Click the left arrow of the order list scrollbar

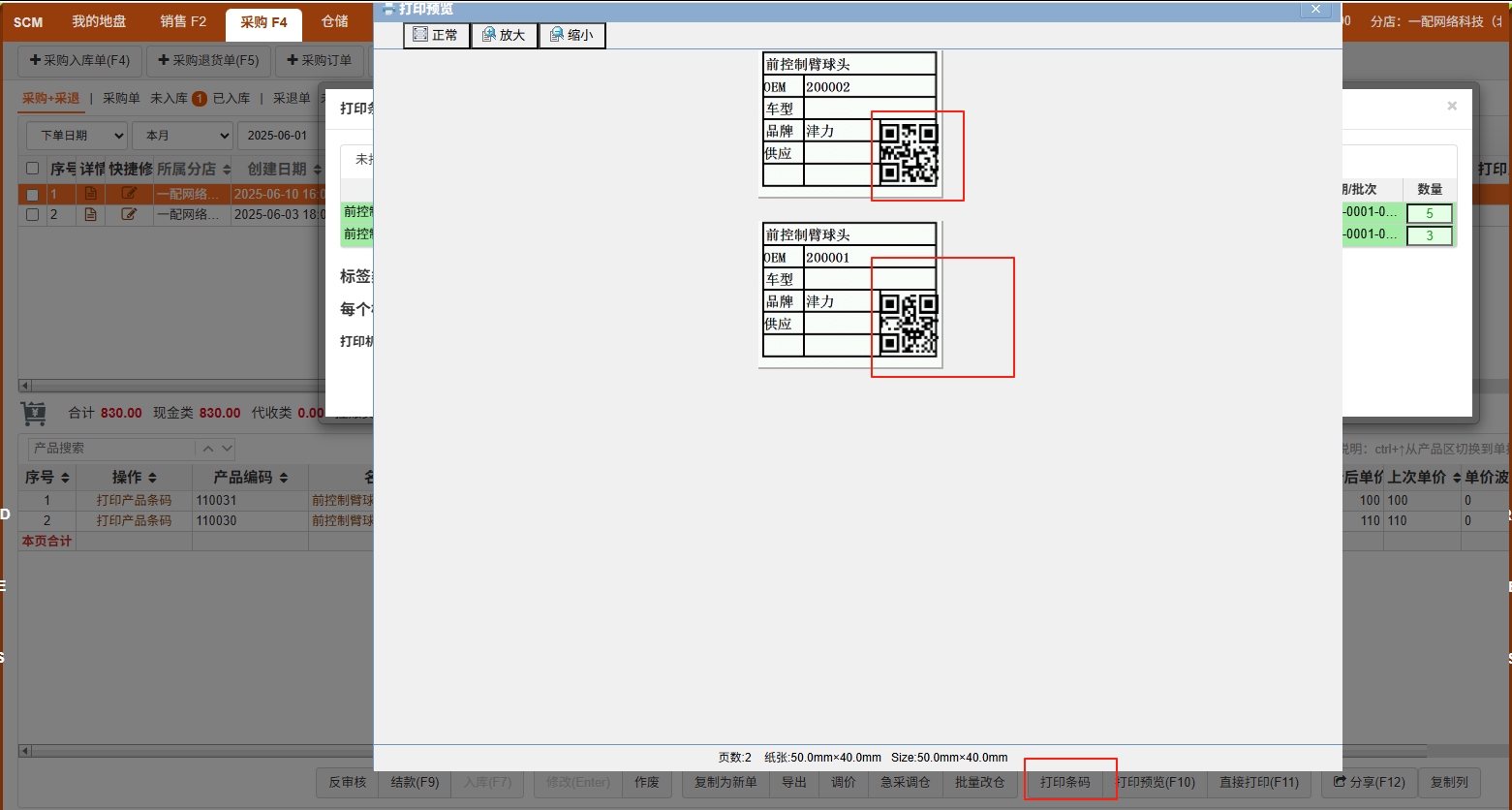point(25,386)
